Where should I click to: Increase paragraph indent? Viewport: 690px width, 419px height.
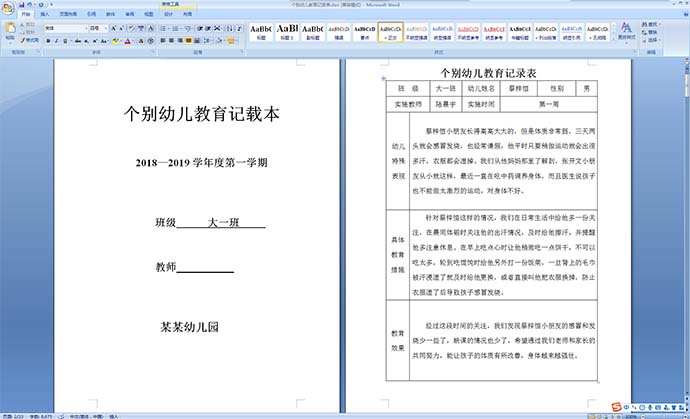208,28
